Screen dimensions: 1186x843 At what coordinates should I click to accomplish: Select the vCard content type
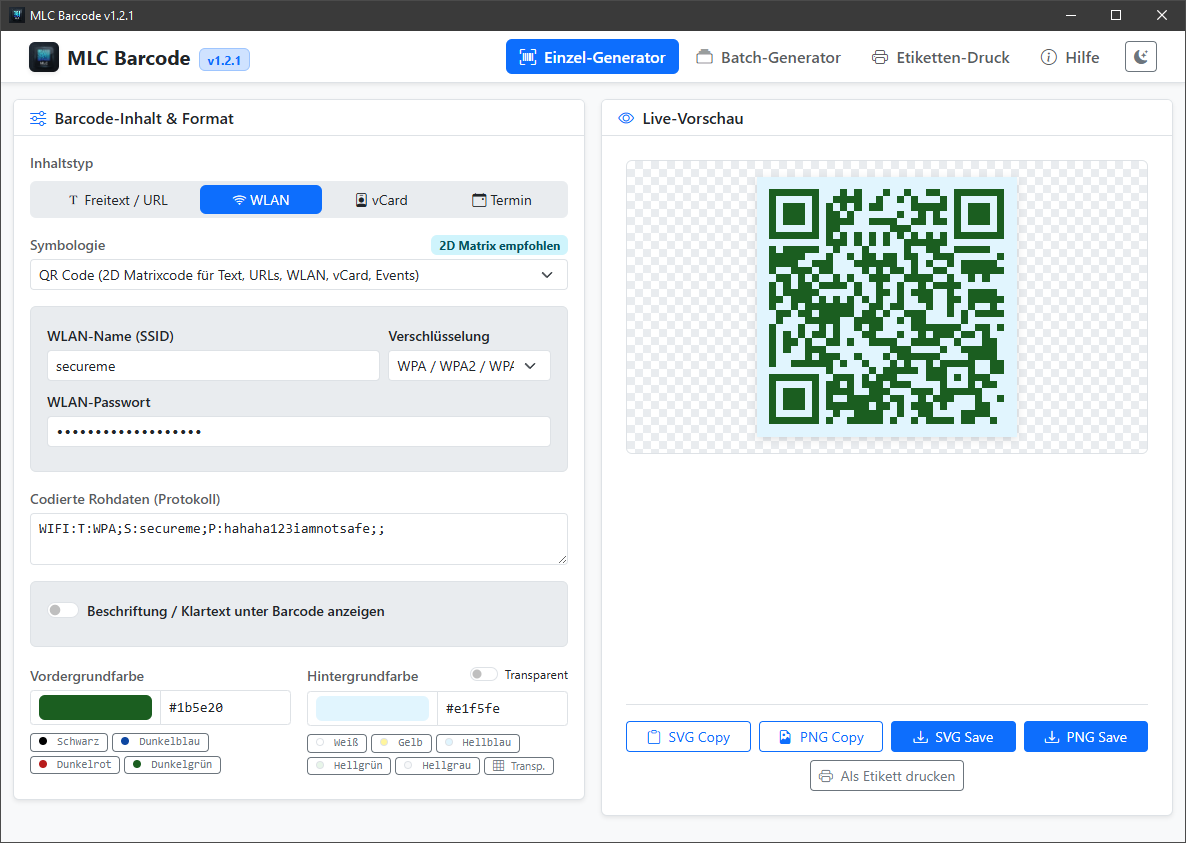[x=382, y=200]
